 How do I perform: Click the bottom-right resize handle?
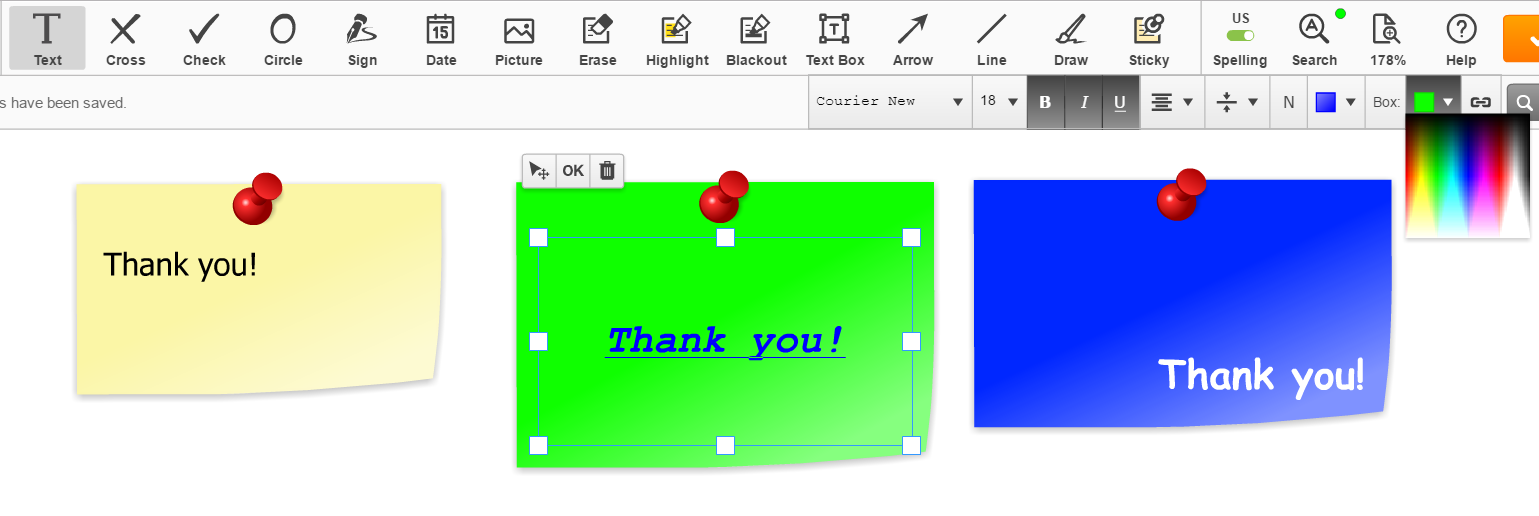[911, 445]
